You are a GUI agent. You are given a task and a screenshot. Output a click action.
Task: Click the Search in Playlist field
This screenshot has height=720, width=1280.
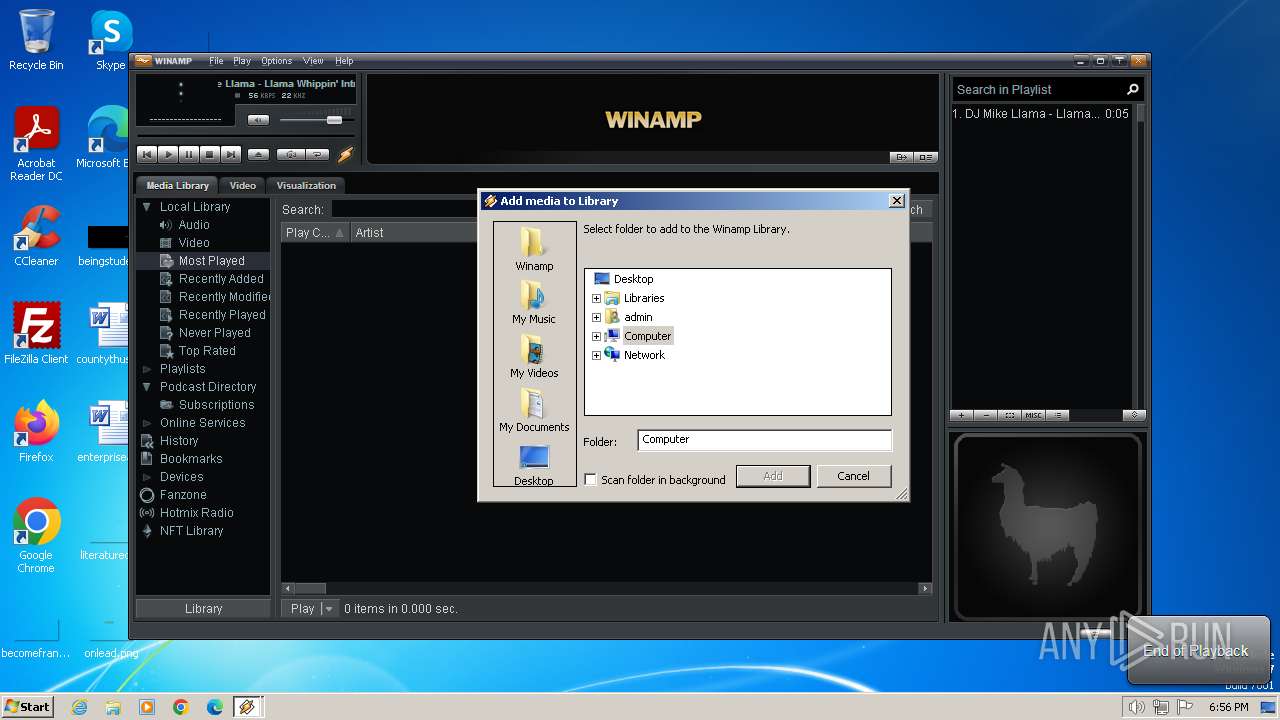click(1038, 89)
